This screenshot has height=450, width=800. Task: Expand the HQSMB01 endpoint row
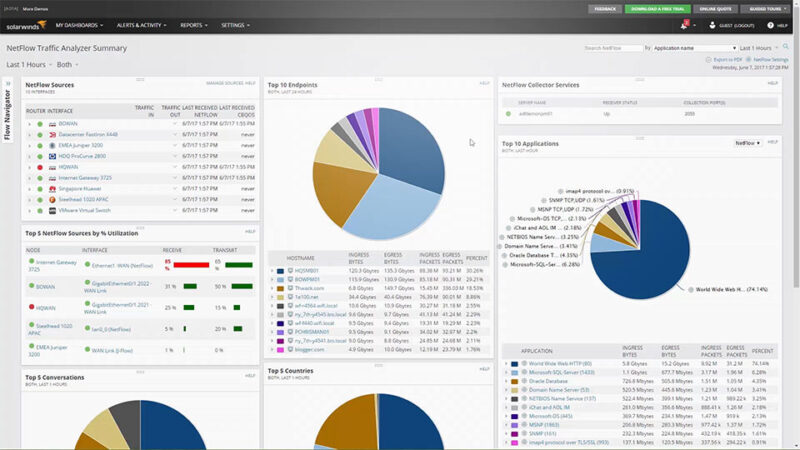[273, 270]
